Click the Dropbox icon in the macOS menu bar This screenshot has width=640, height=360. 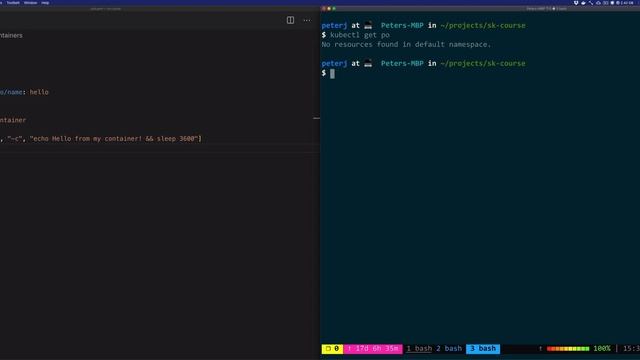point(576,2)
